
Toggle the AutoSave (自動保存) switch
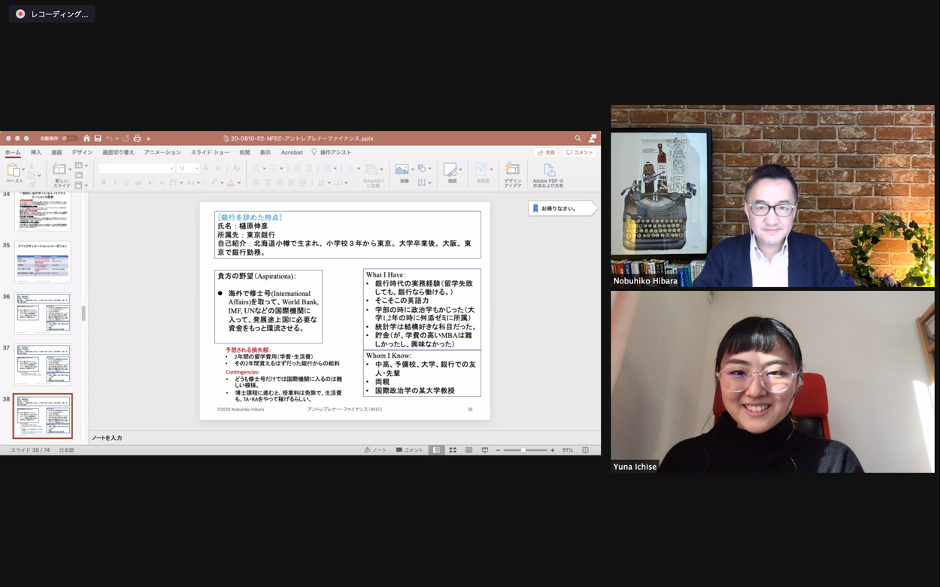point(68,138)
